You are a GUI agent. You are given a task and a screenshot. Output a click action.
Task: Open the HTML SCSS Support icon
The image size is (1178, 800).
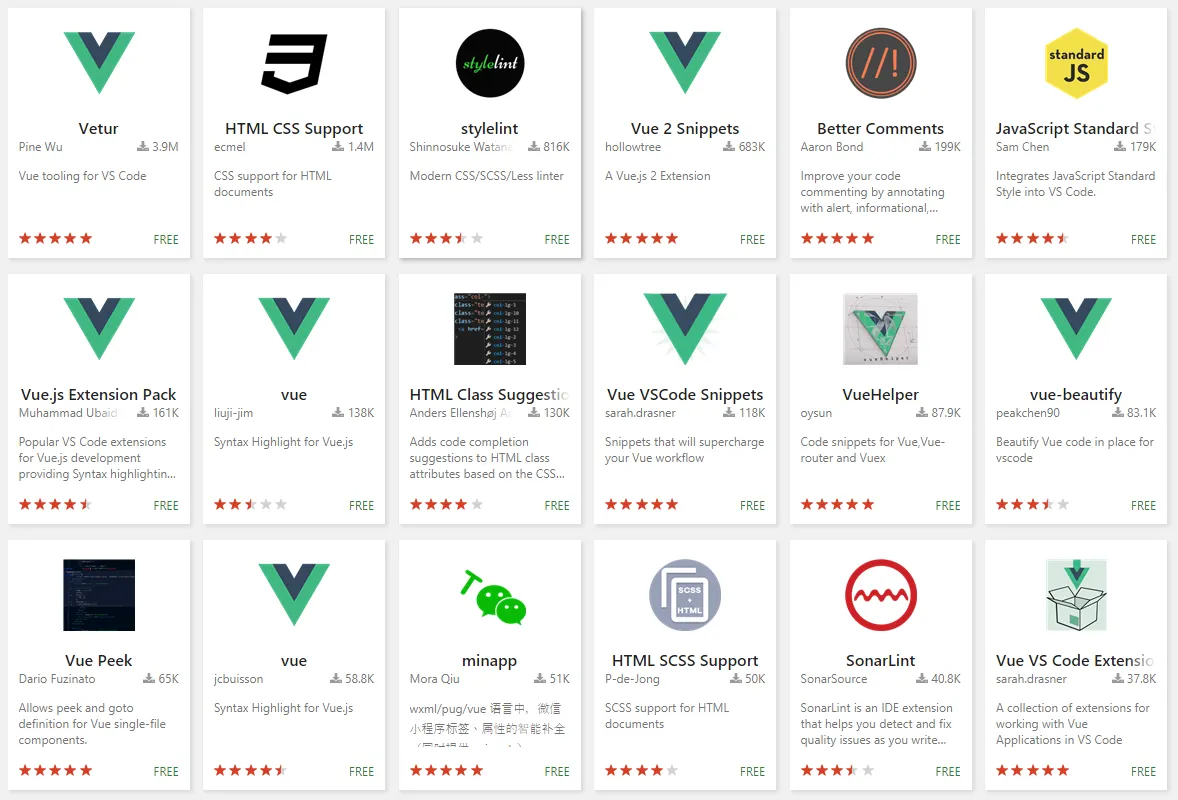[x=685, y=595]
